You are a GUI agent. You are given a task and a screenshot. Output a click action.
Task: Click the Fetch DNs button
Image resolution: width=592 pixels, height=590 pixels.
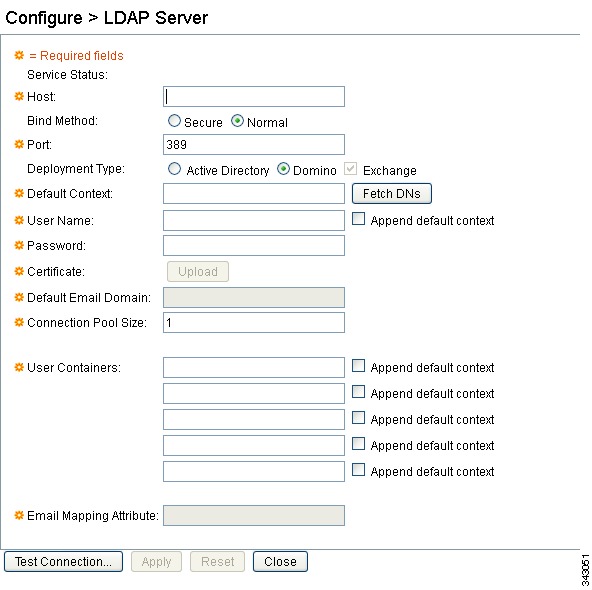pyautogui.click(x=392, y=194)
